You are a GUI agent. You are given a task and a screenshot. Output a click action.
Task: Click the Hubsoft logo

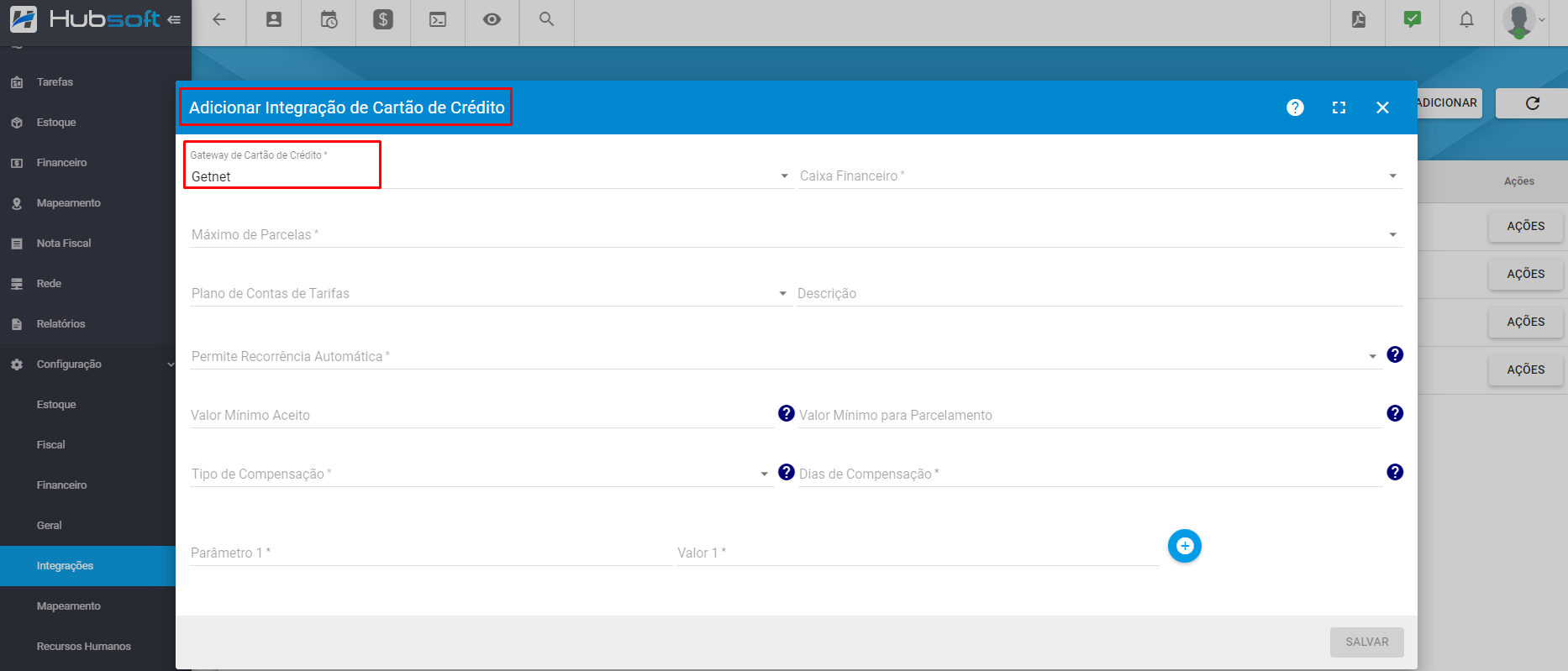pyautogui.click(x=85, y=18)
